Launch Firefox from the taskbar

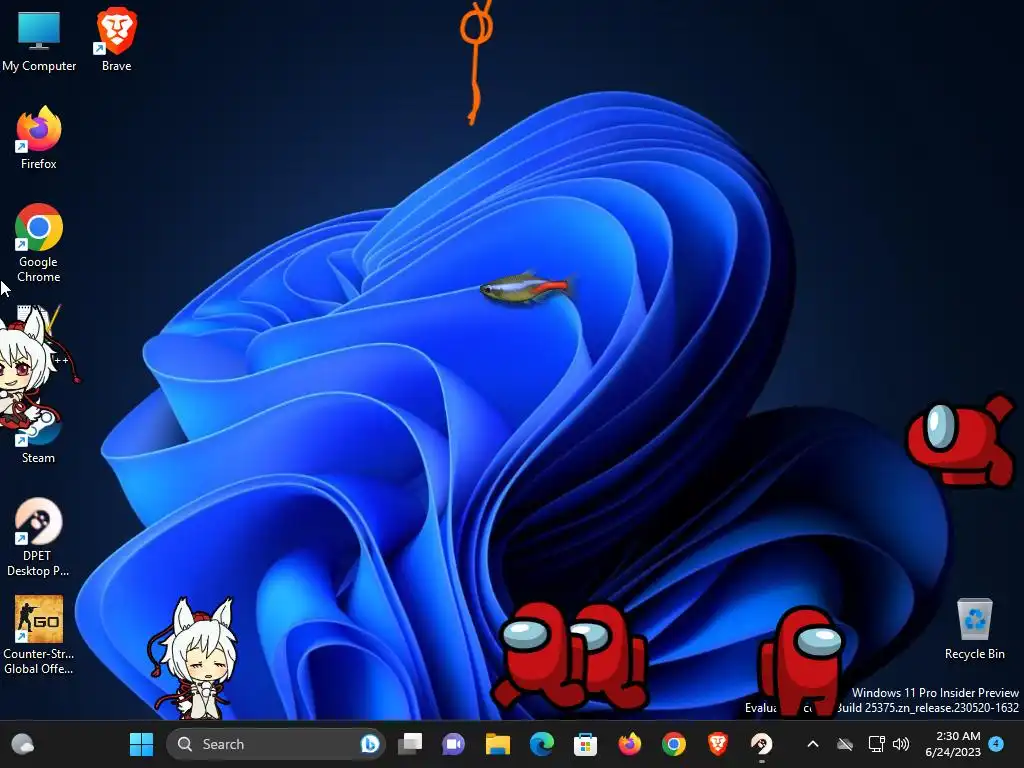(630, 744)
